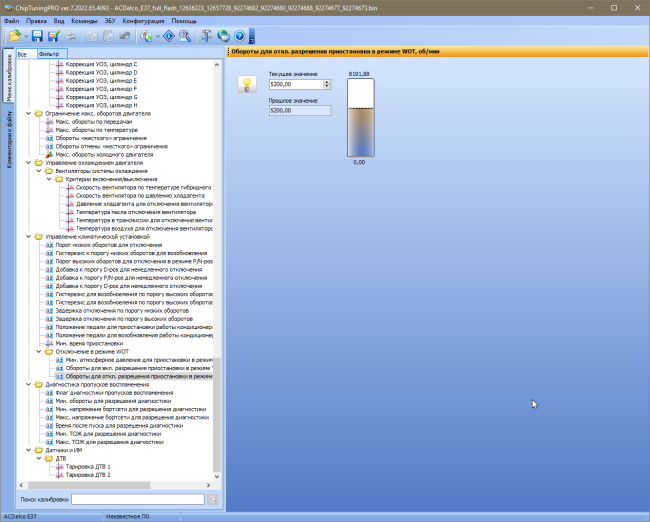Open the Команды menu
Viewport: 650px width, 522px height.
pyautogui.click(x=84, y=21)
